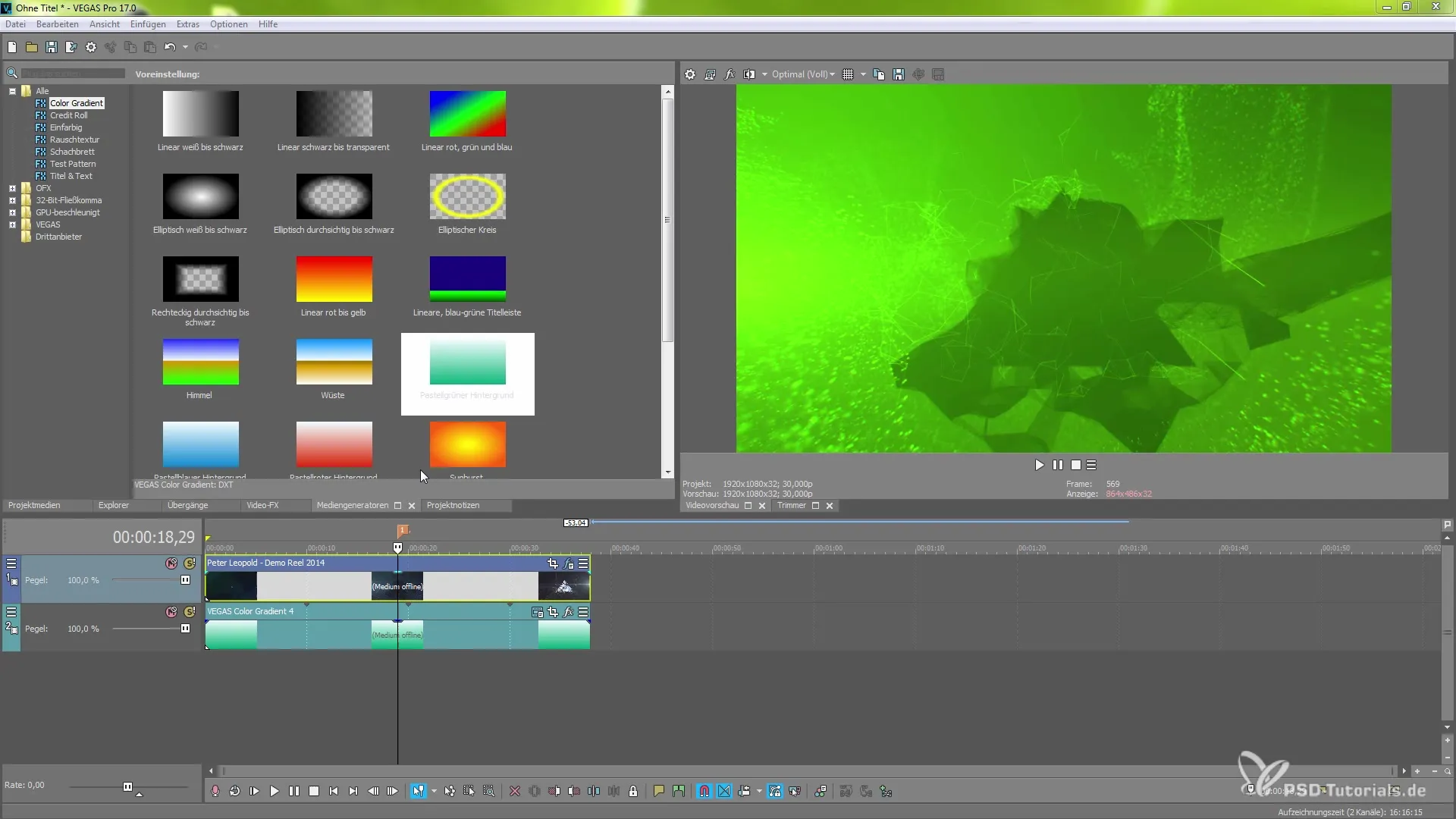
Task: Mute video track 1
Action: [171, 563]
